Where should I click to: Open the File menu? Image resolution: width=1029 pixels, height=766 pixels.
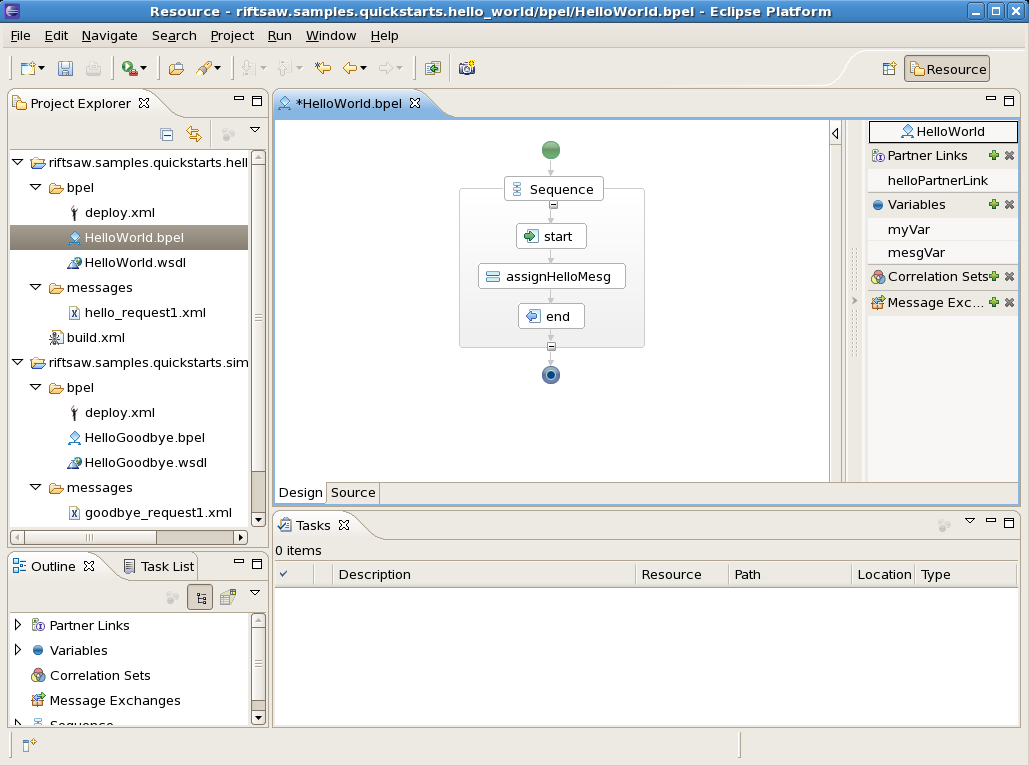tap(20, 35)
